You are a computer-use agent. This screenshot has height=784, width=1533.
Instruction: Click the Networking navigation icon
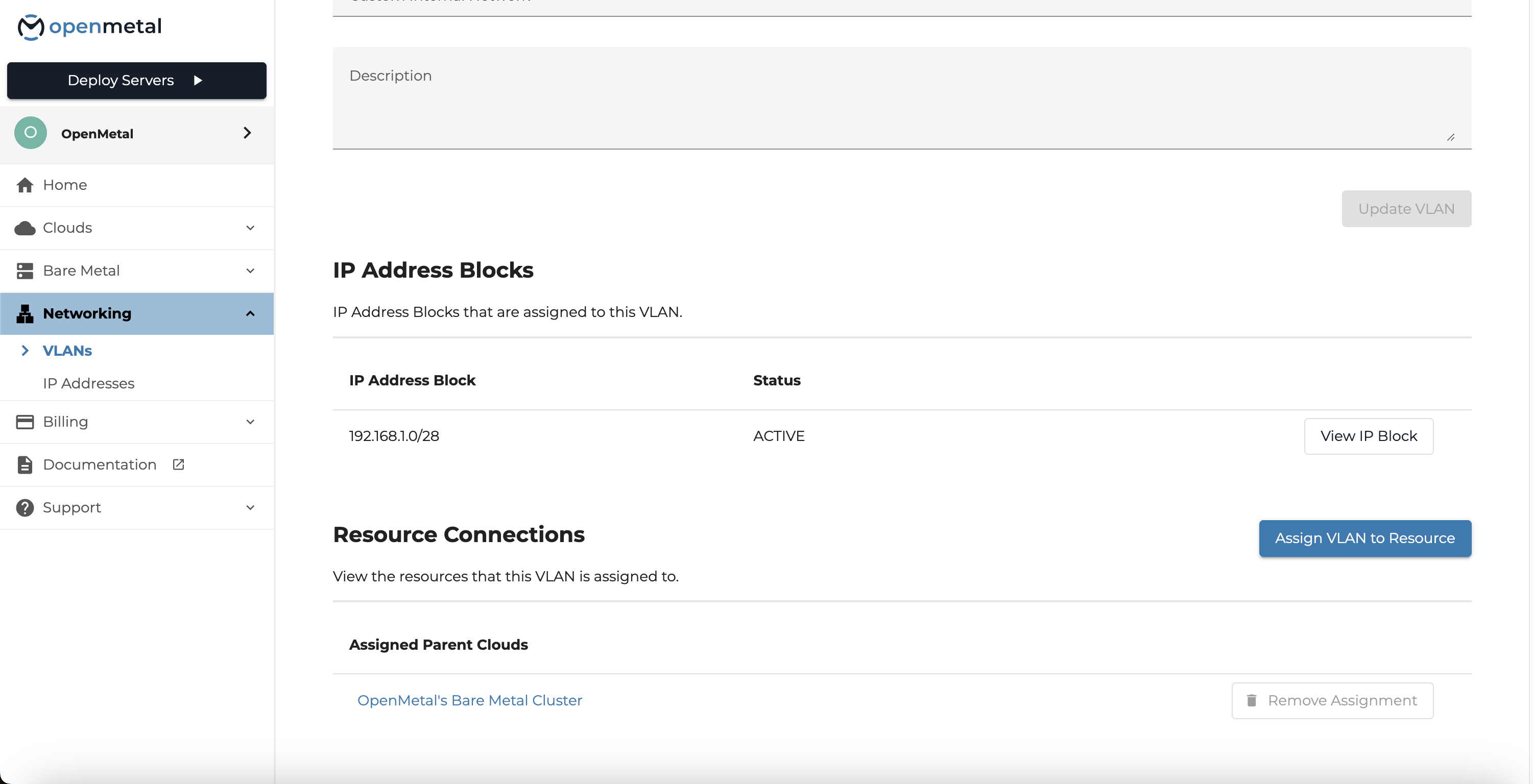point(25,313)
